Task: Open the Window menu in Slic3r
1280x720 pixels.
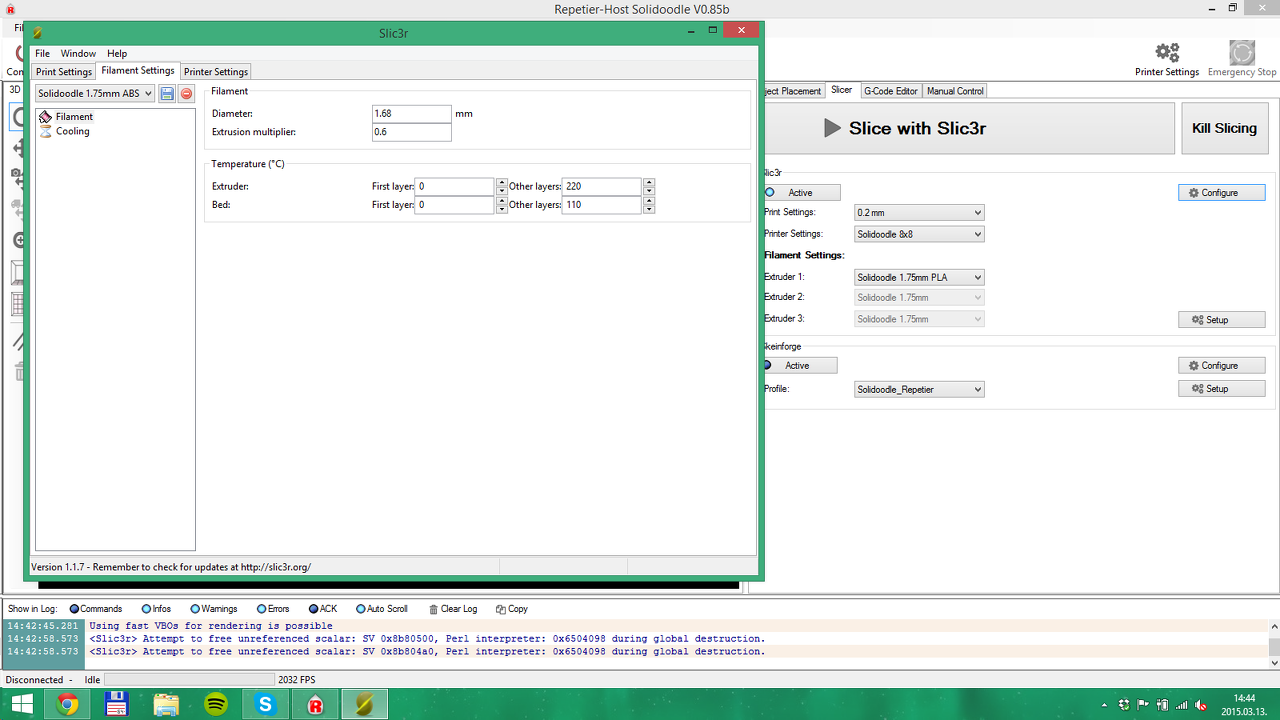Action: (x=78, y=54)
